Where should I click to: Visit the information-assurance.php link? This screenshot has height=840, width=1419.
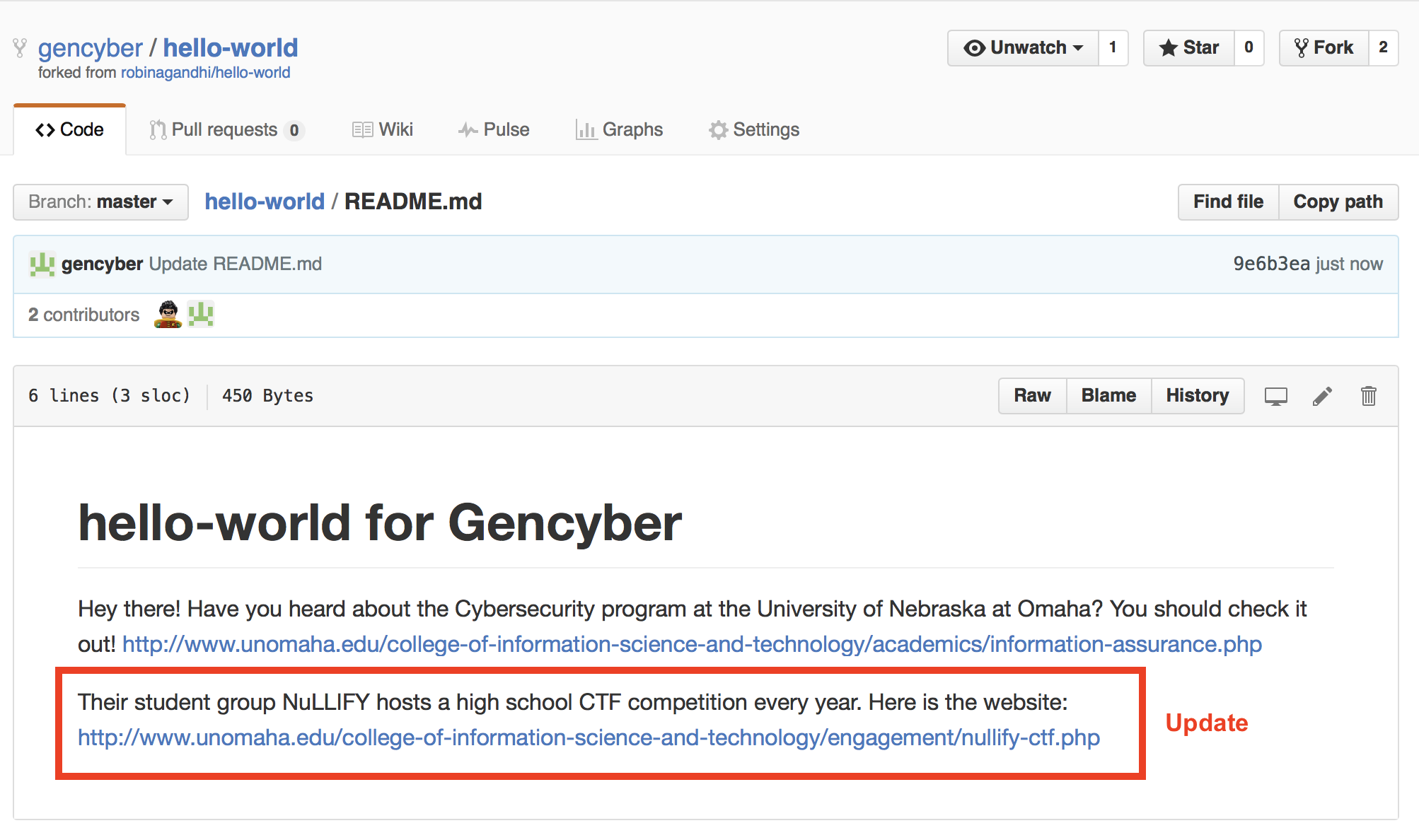692,645
